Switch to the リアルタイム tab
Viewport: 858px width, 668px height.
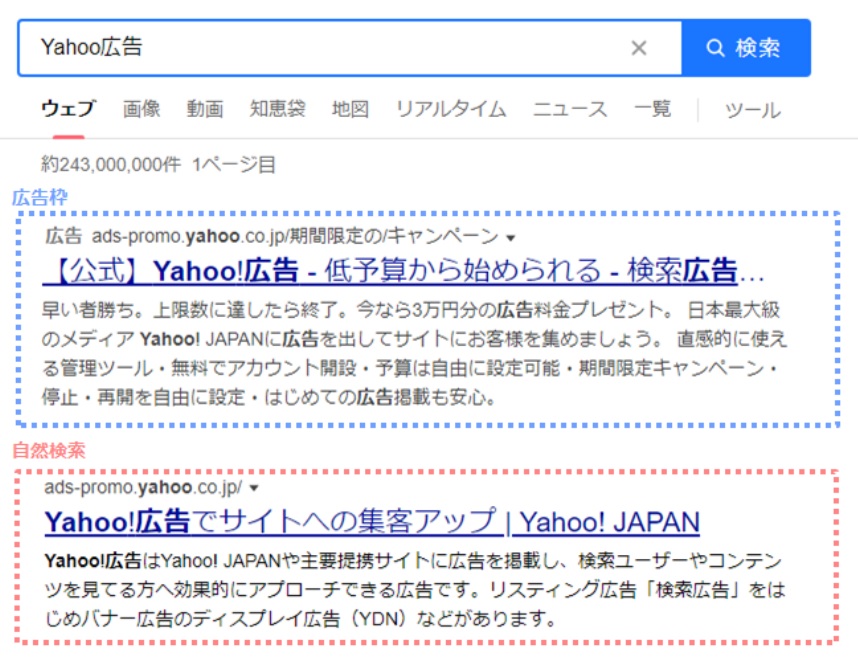451,109
